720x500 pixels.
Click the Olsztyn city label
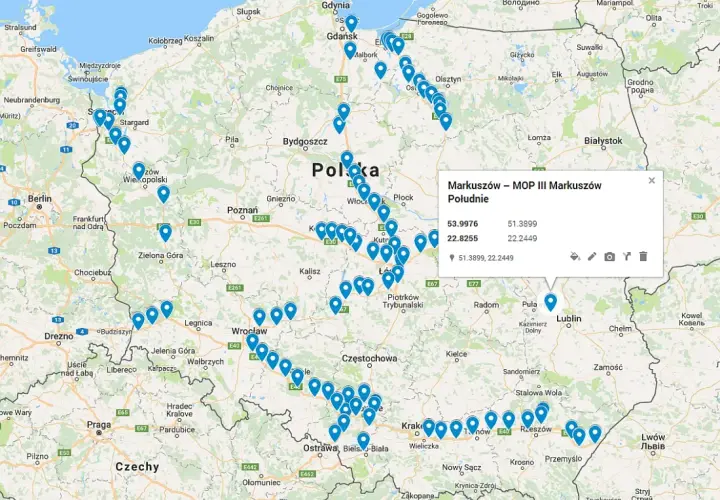click(x=448, y=79)
